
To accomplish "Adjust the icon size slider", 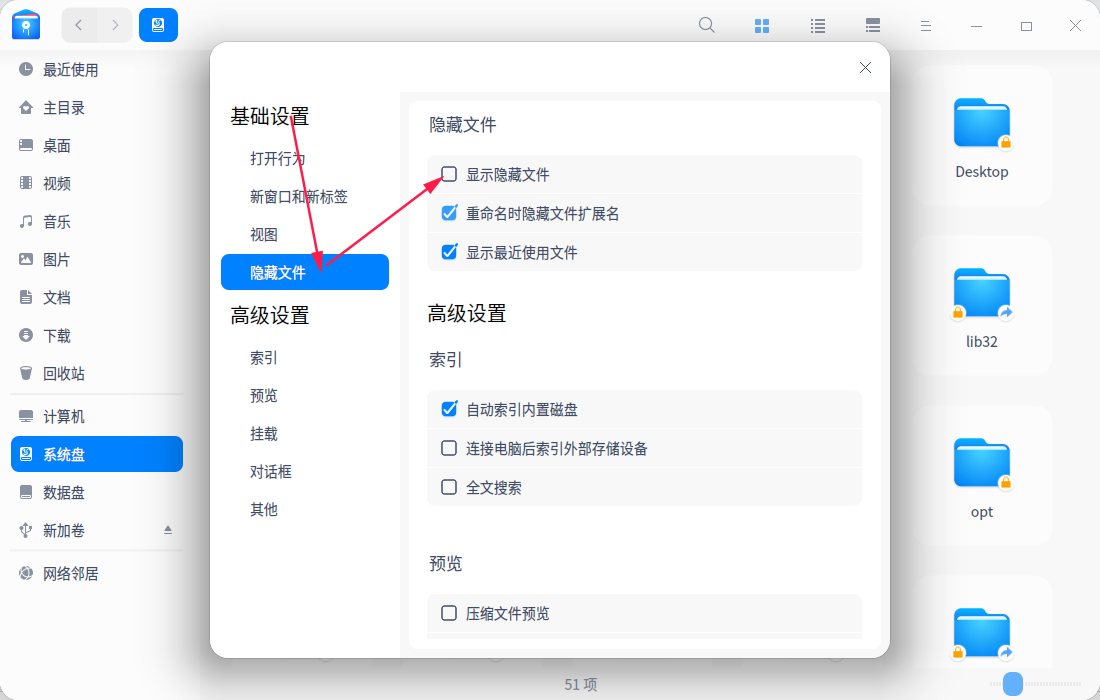I will point(1013,683).
